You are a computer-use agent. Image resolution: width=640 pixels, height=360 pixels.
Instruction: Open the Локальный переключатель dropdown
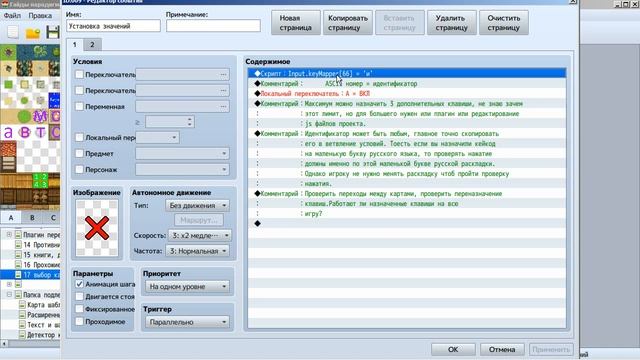(158, 138)
